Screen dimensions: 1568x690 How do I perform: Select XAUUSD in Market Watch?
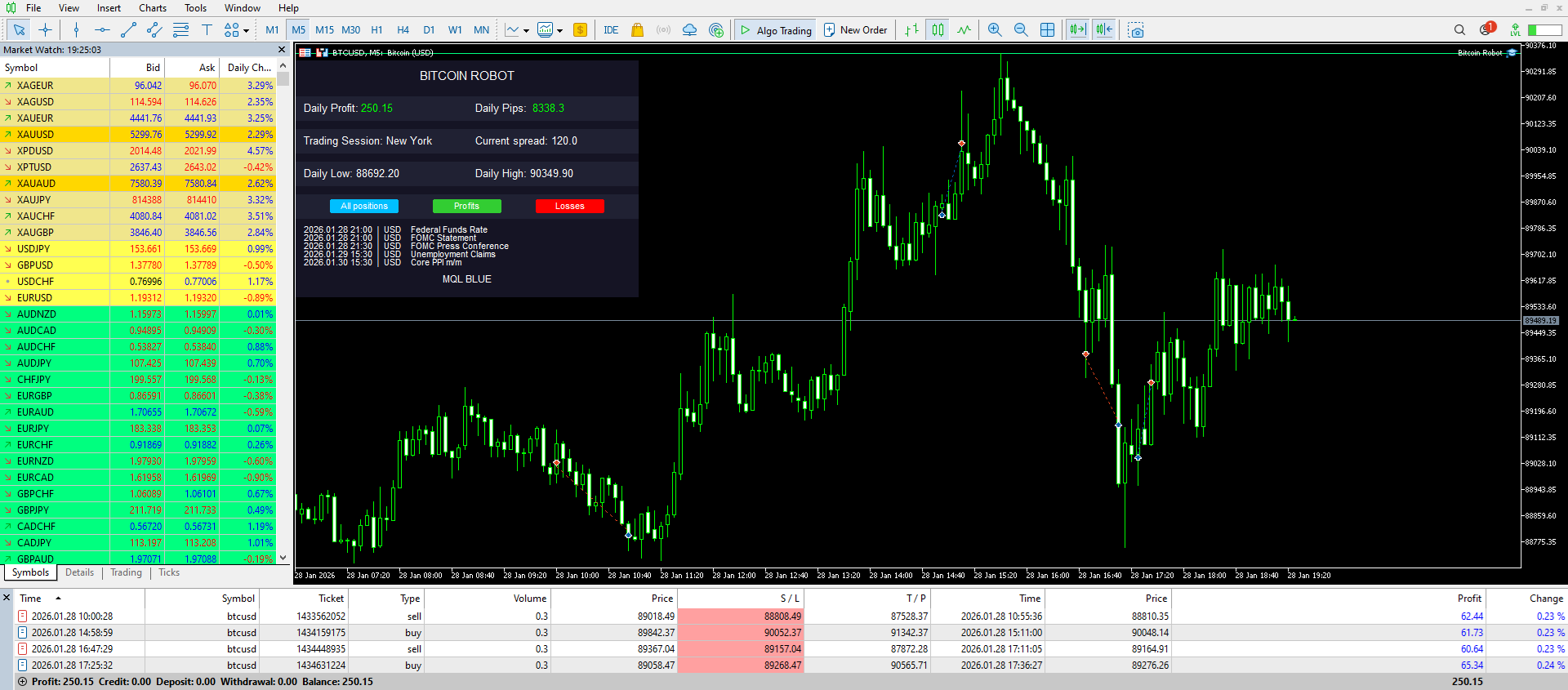coord(138,135)
